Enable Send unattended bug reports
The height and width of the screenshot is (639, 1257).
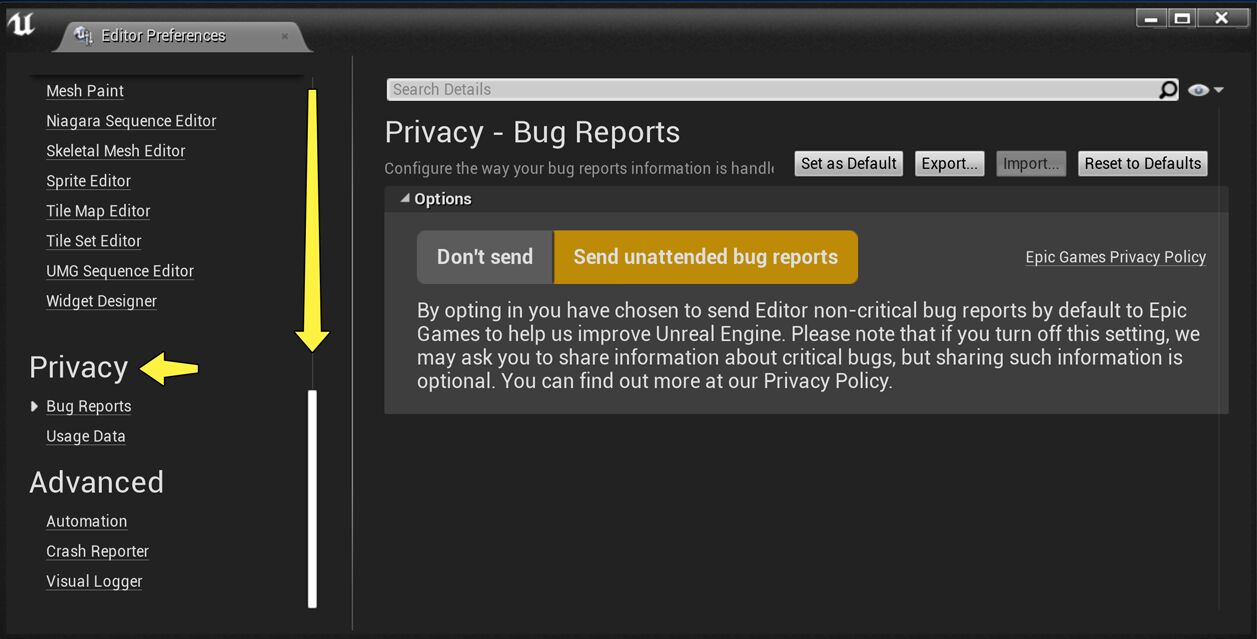(706, 256)
